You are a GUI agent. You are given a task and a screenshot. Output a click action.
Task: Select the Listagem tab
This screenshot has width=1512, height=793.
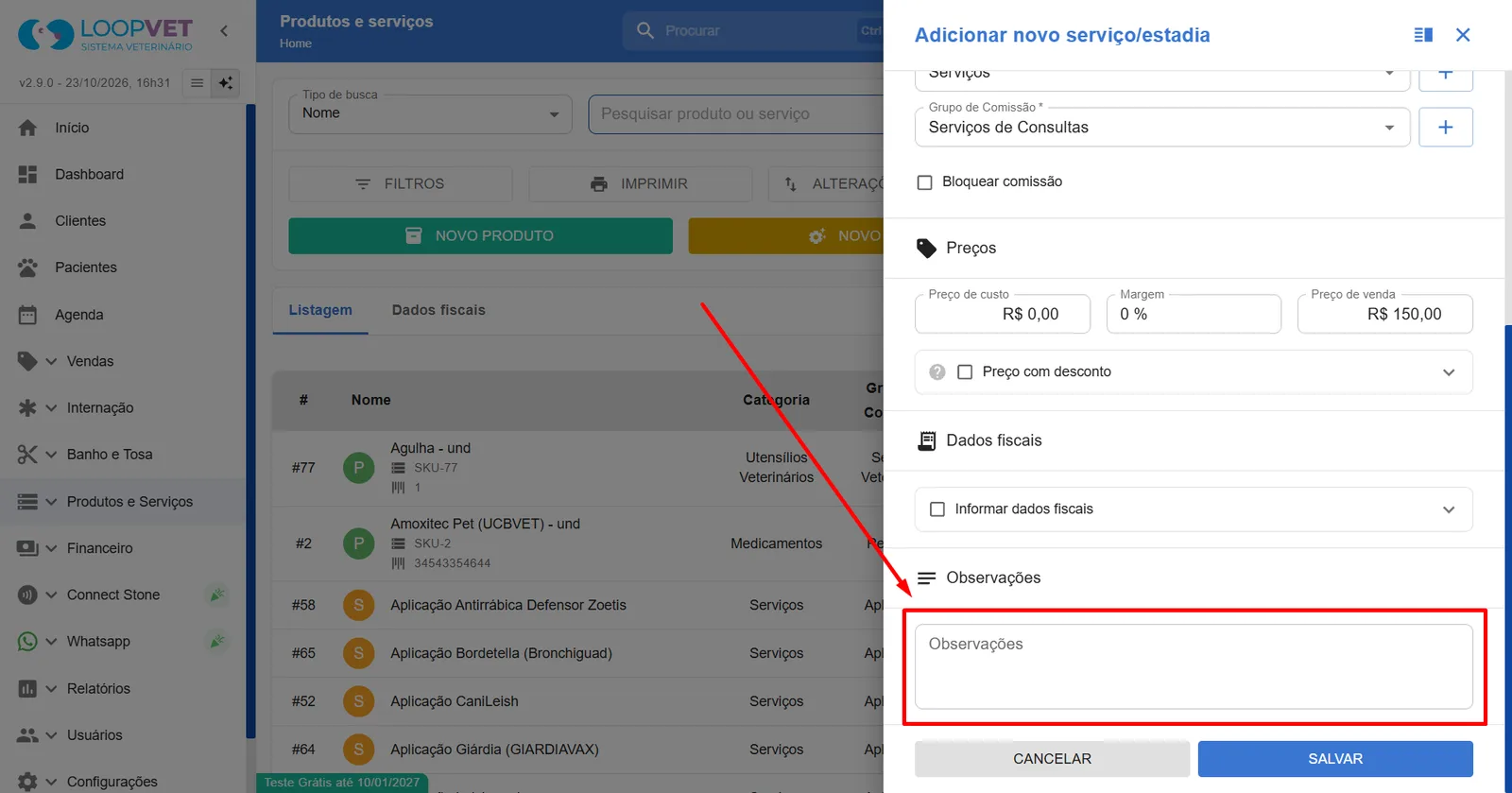(x=320, y=310)
